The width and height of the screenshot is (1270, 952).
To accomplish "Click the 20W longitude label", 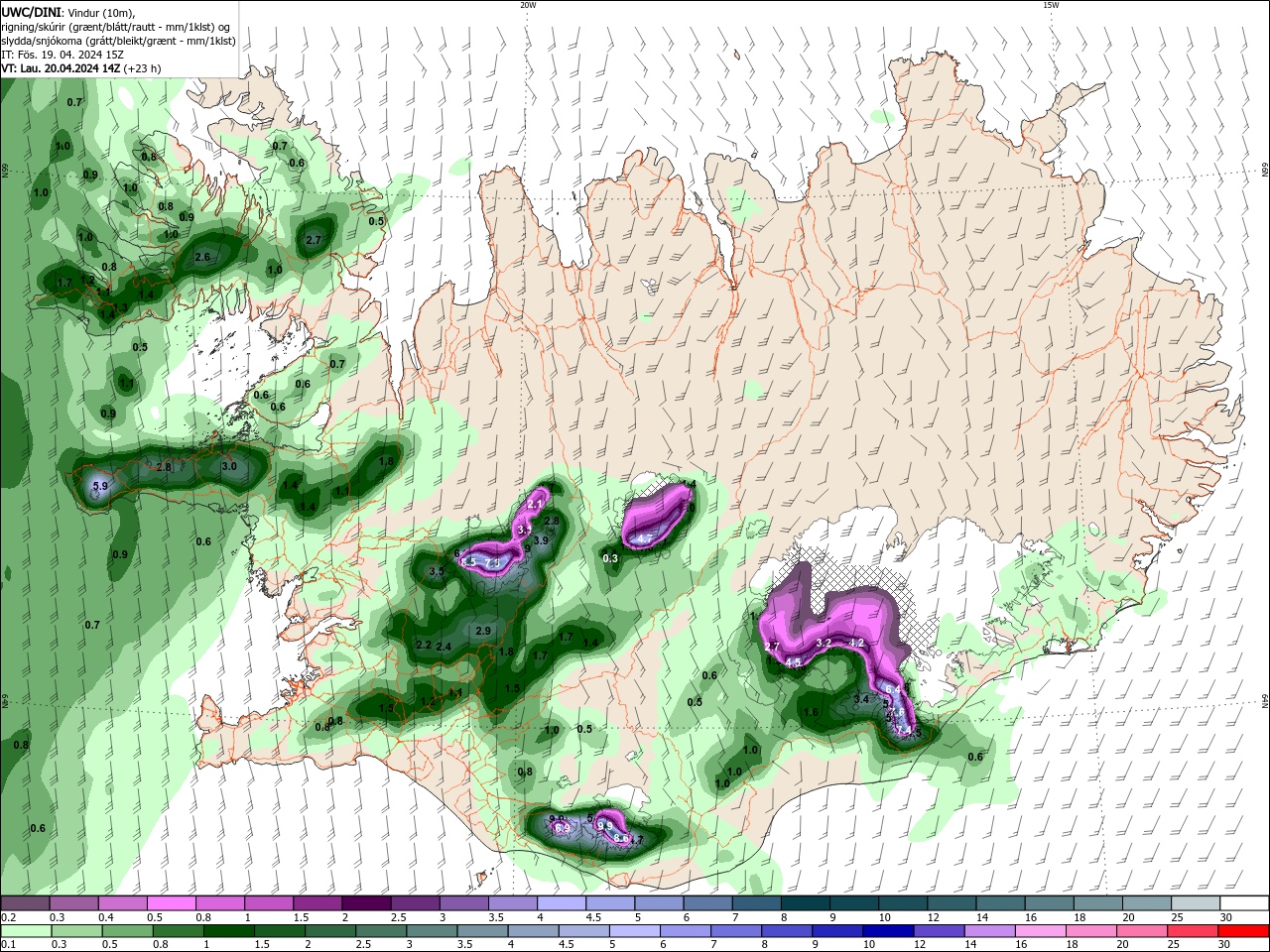I will click(x=528, y=5).
